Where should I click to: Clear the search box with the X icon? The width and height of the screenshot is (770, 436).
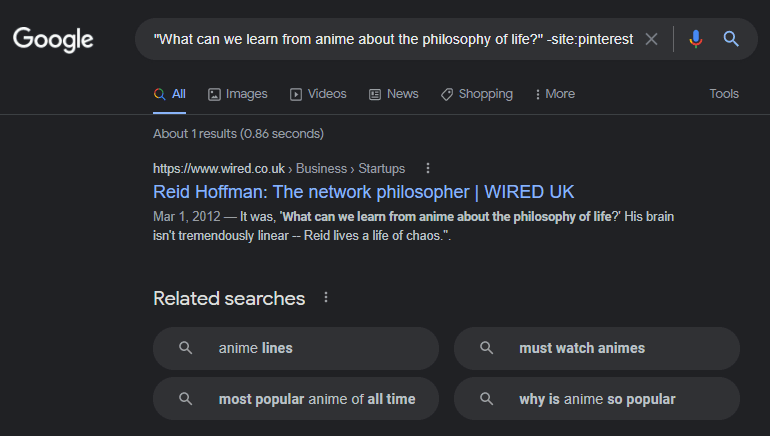point(652,39)
